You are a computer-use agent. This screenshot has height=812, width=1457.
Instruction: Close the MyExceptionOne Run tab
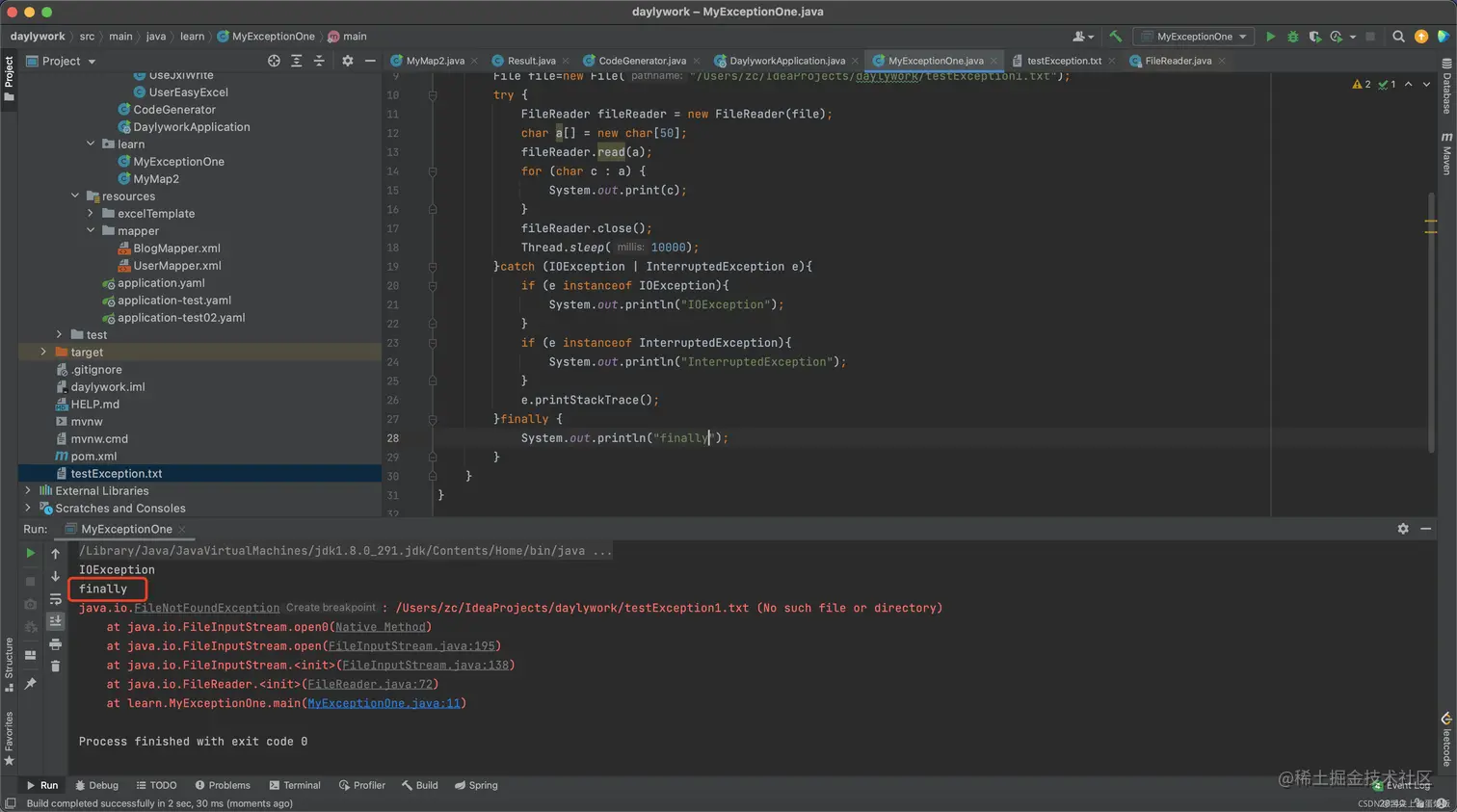coord(182,529)
